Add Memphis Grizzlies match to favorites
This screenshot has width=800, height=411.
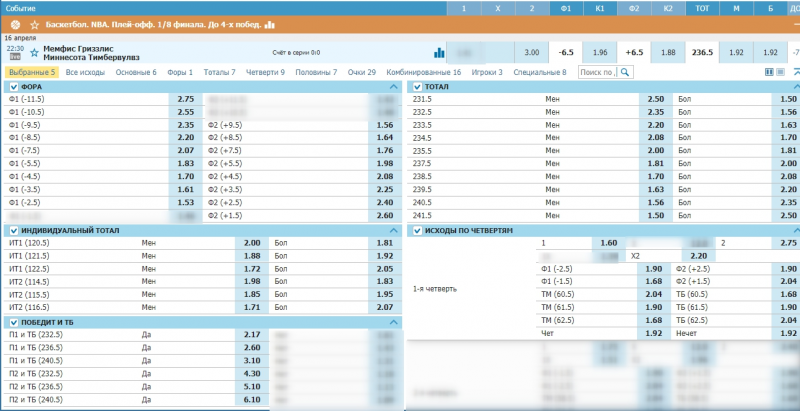click(33, 51)
